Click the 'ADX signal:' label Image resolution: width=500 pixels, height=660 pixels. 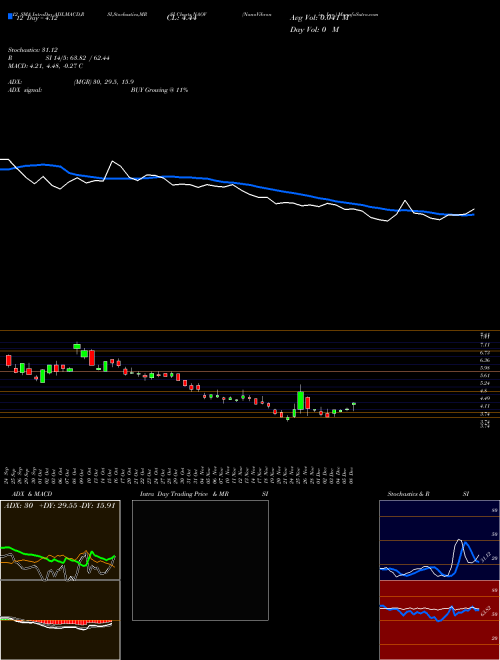[x=24, y=90]
